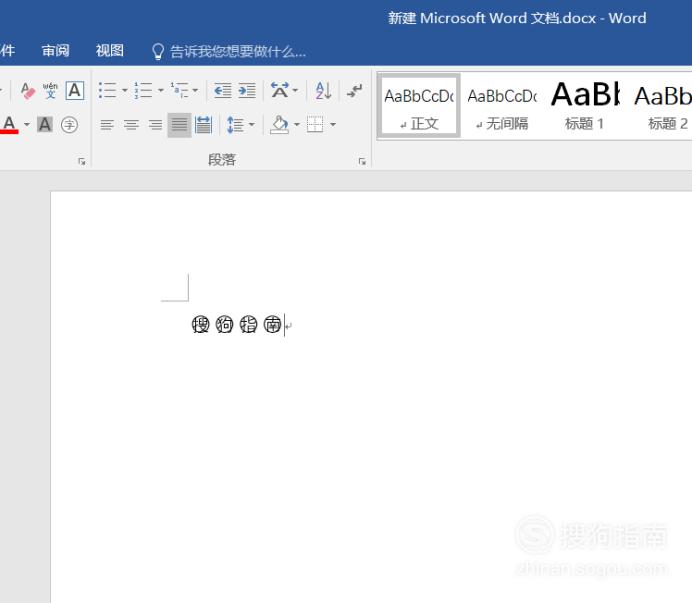Click the 段落 group label

pyautogui.click(x=222, y=159)
